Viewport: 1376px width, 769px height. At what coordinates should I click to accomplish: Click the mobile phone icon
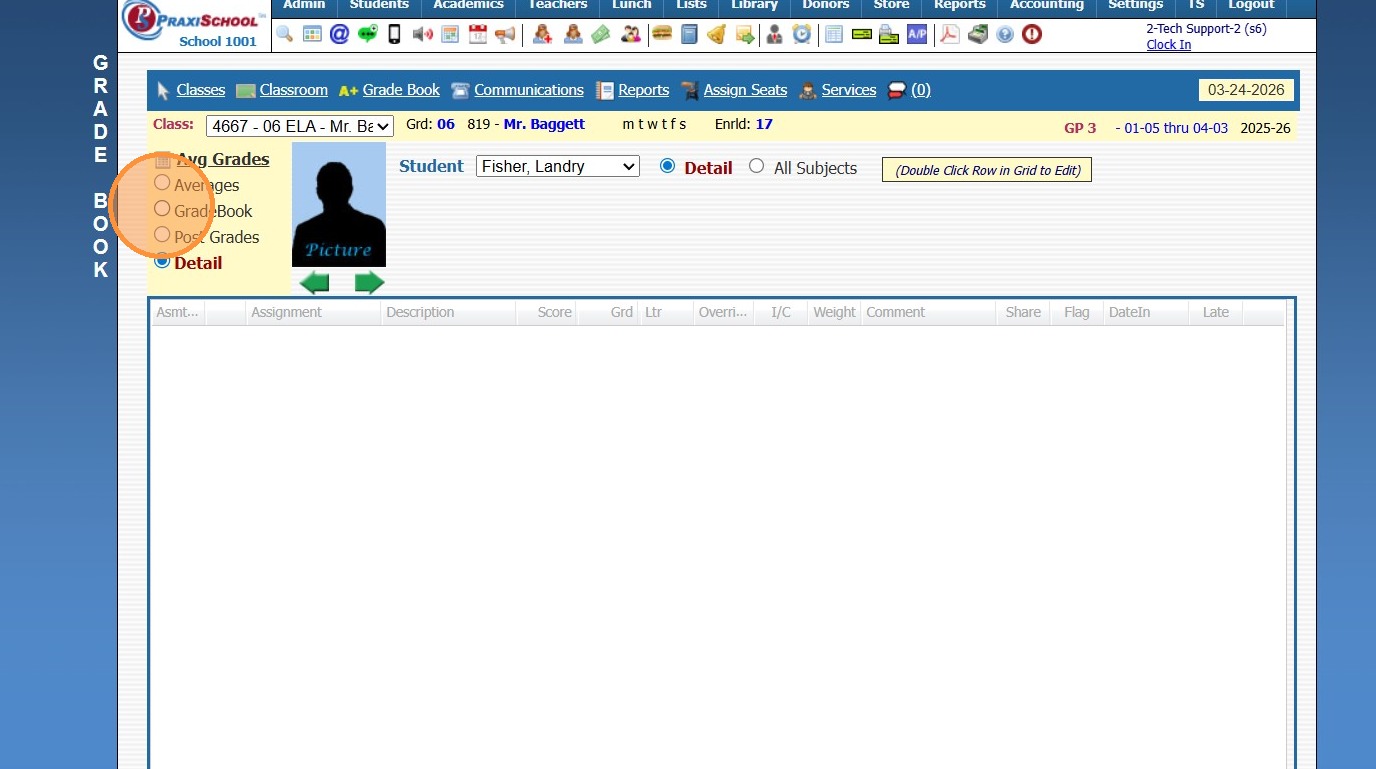394,34
